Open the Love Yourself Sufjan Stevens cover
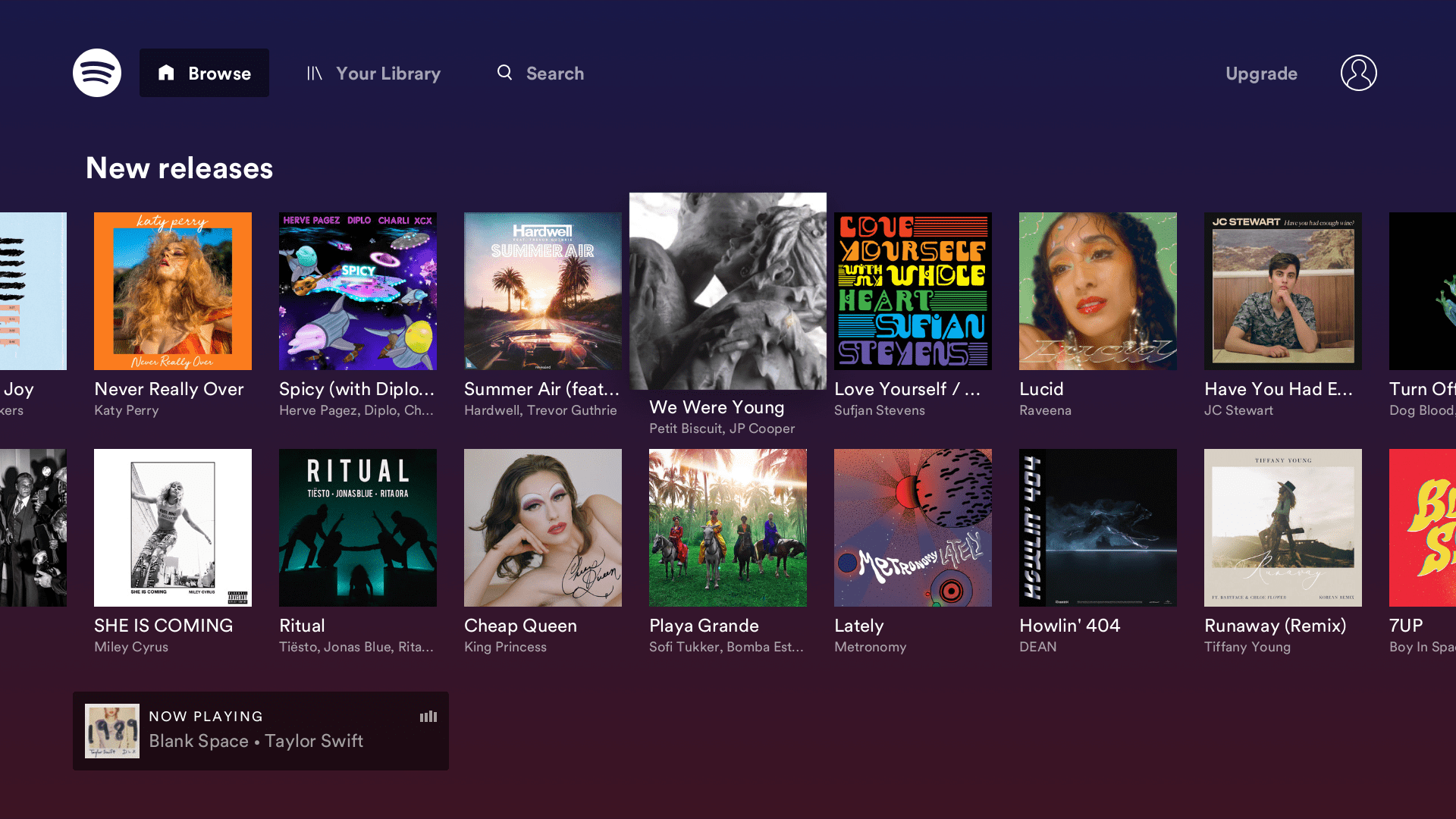The image size is (1456, 819). [x=913, y=291]
